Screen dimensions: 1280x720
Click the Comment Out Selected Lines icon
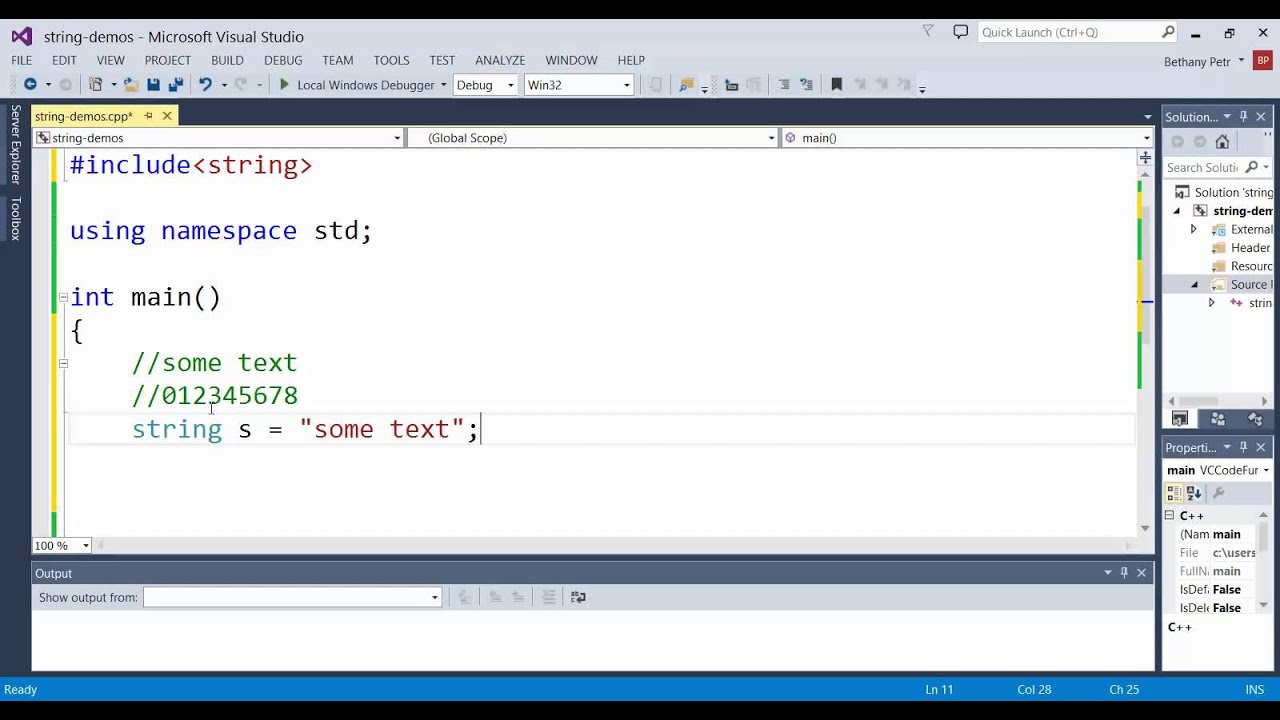(x=784, y=85)
